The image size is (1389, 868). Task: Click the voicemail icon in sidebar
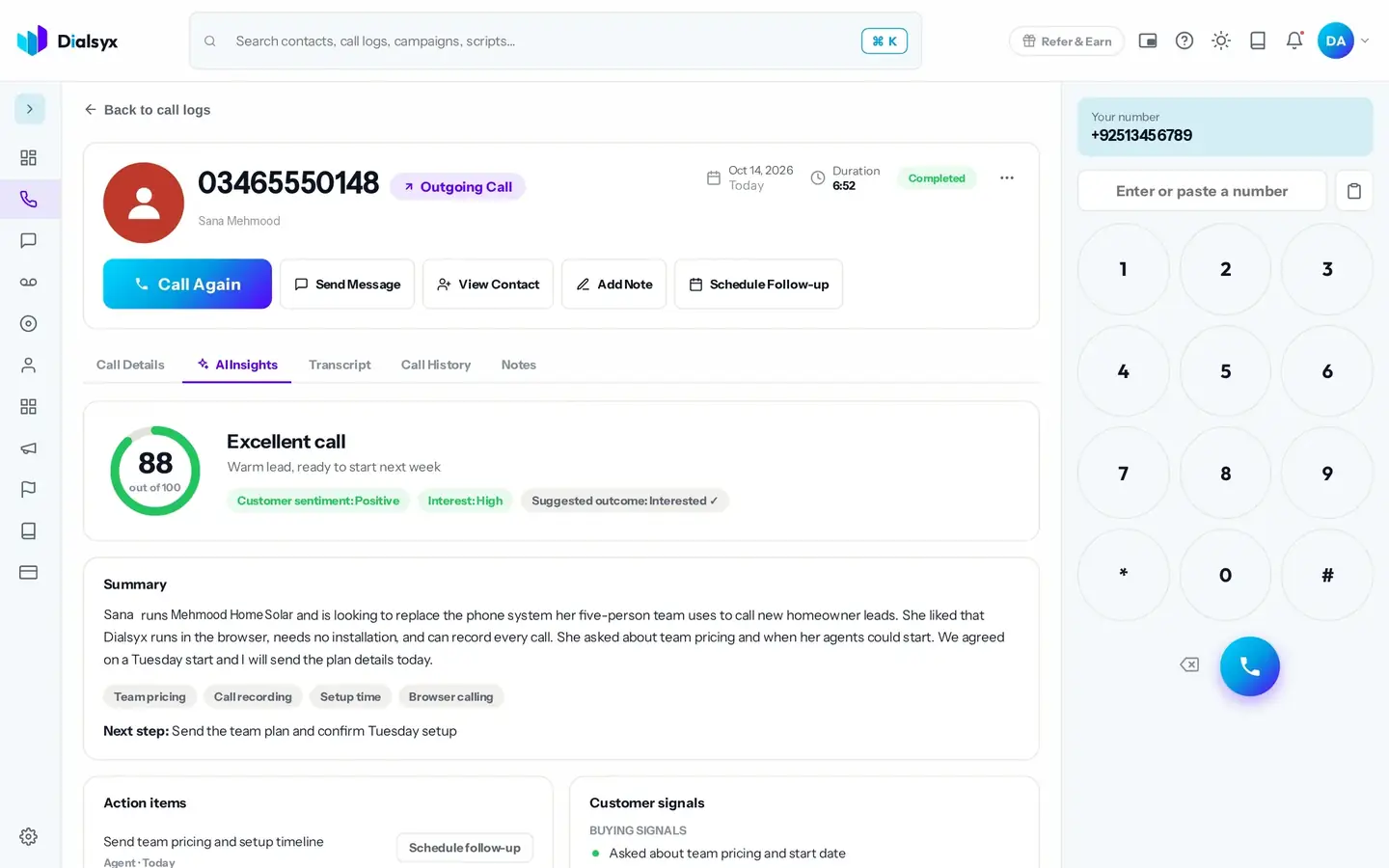[29, 283]
